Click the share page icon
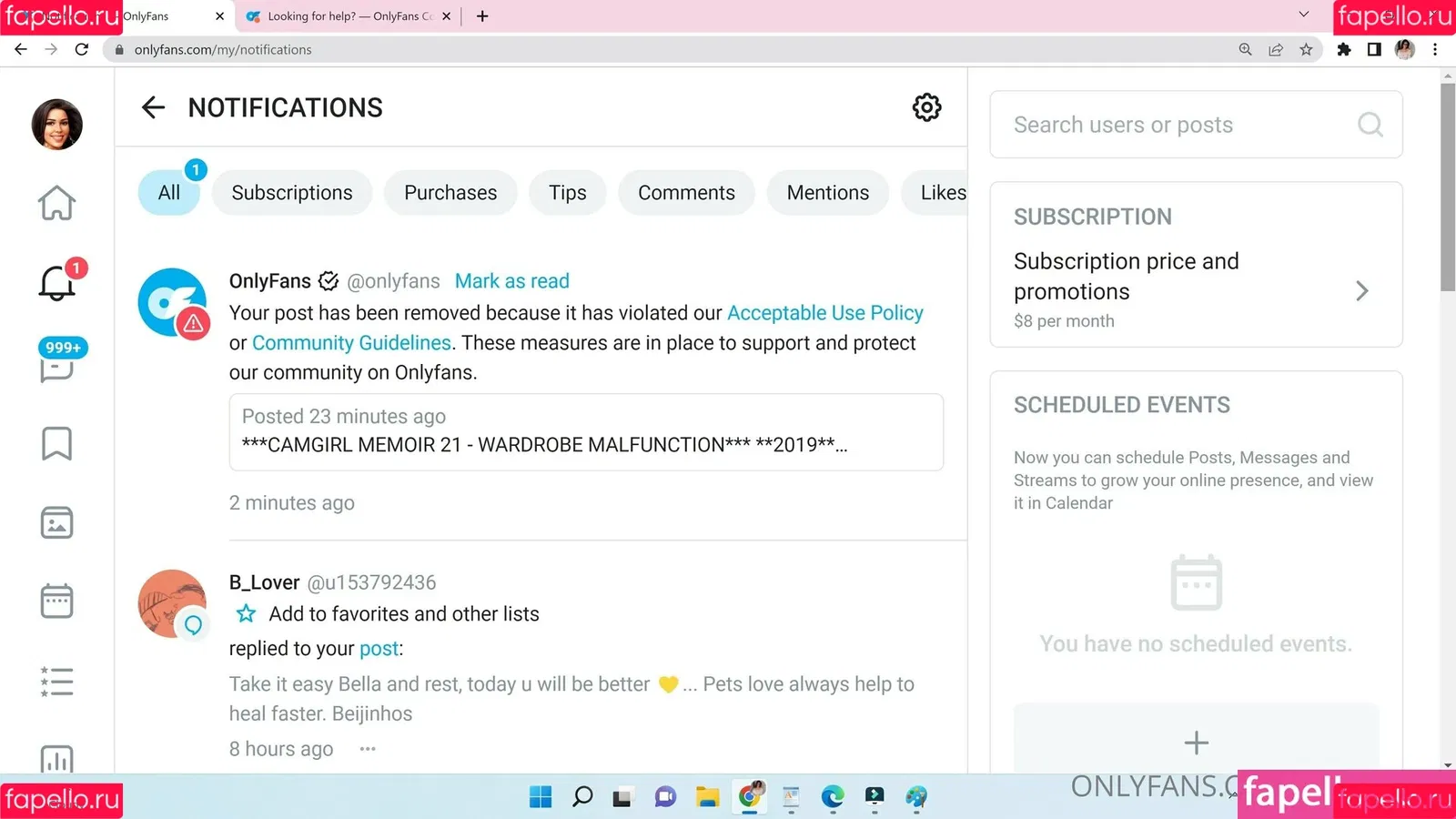The image size is (1456, 819). point(1276,49)
